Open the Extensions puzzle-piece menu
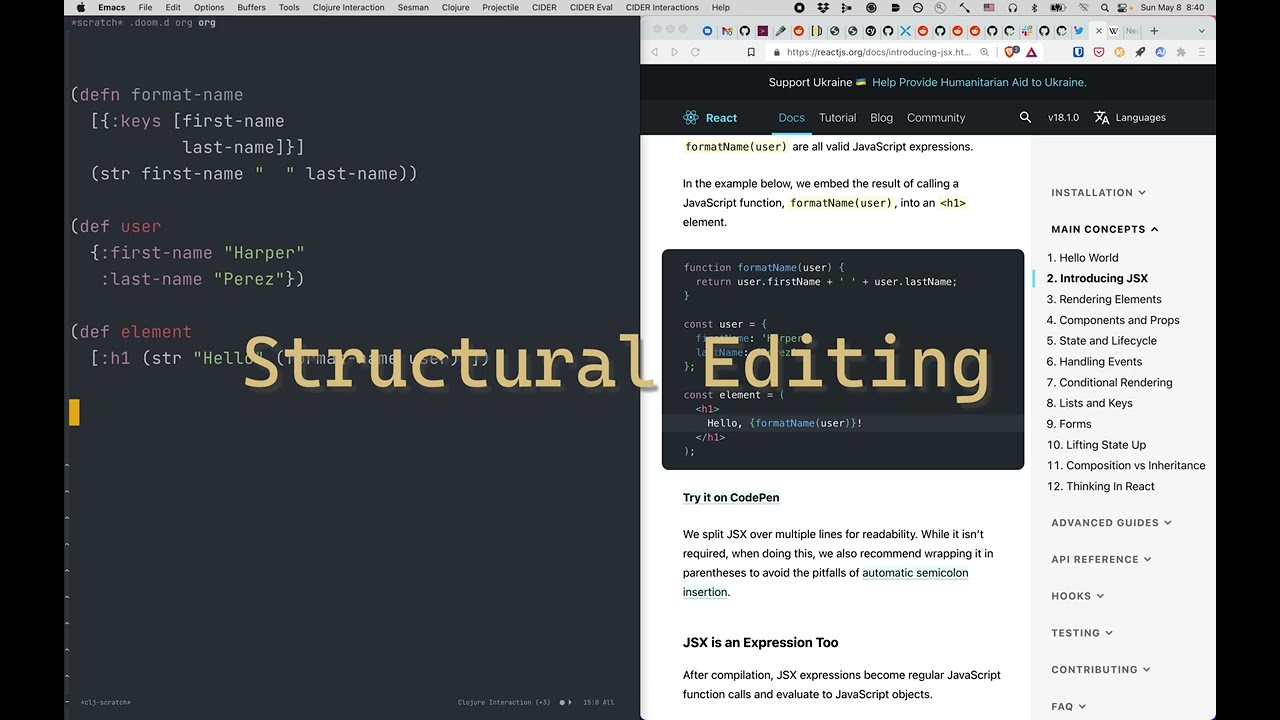 tap(1181, 52)
